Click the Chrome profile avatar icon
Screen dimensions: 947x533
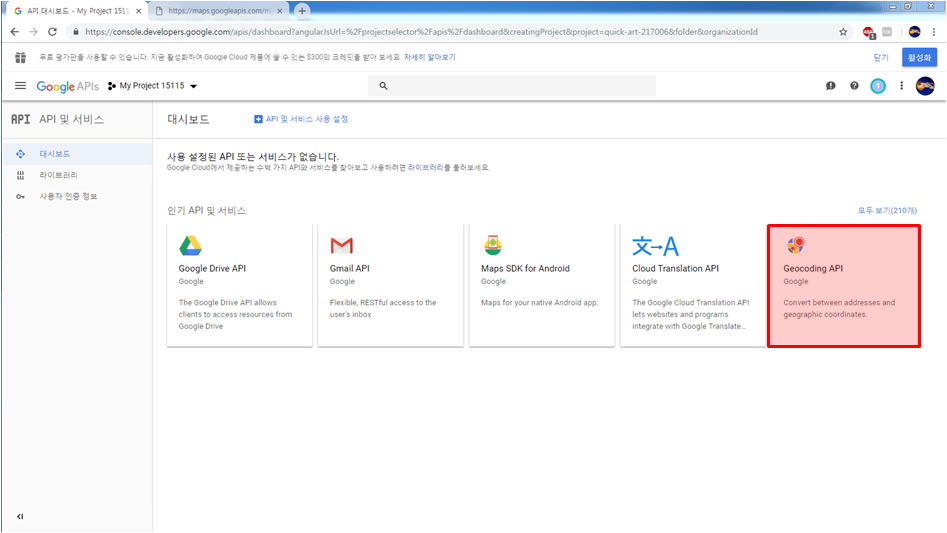pos(914,32)
